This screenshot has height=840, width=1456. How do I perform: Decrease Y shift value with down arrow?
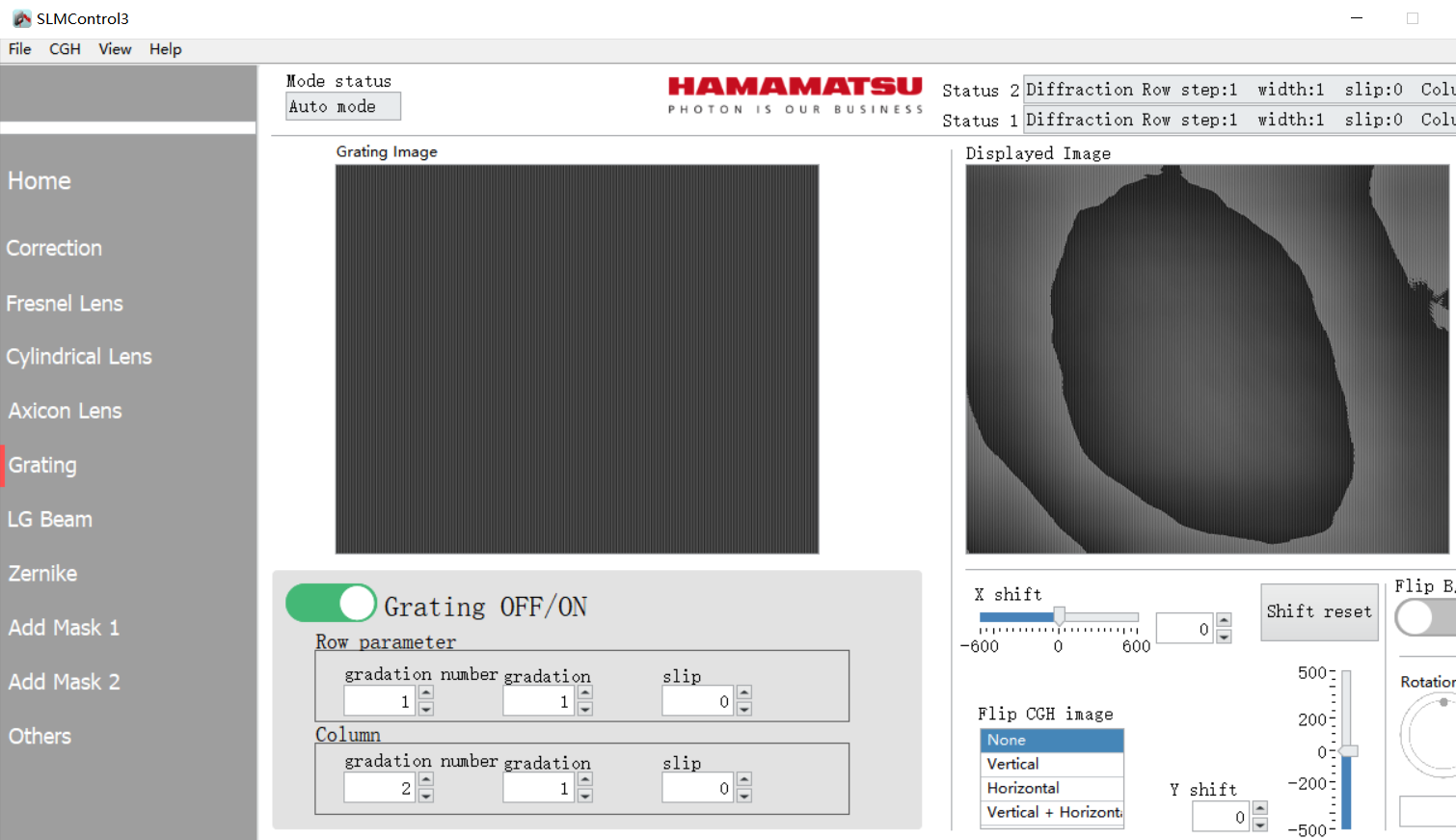click(x=1260, y=826)
